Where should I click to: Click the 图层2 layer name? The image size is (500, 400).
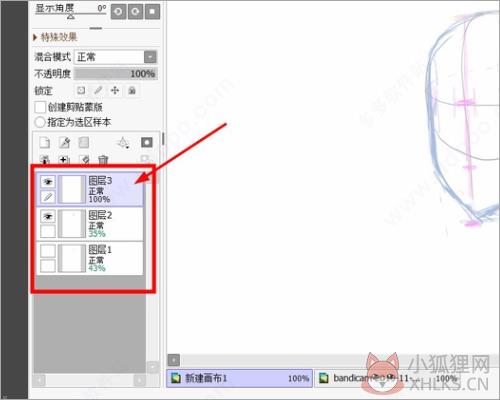tap(100, 215)
